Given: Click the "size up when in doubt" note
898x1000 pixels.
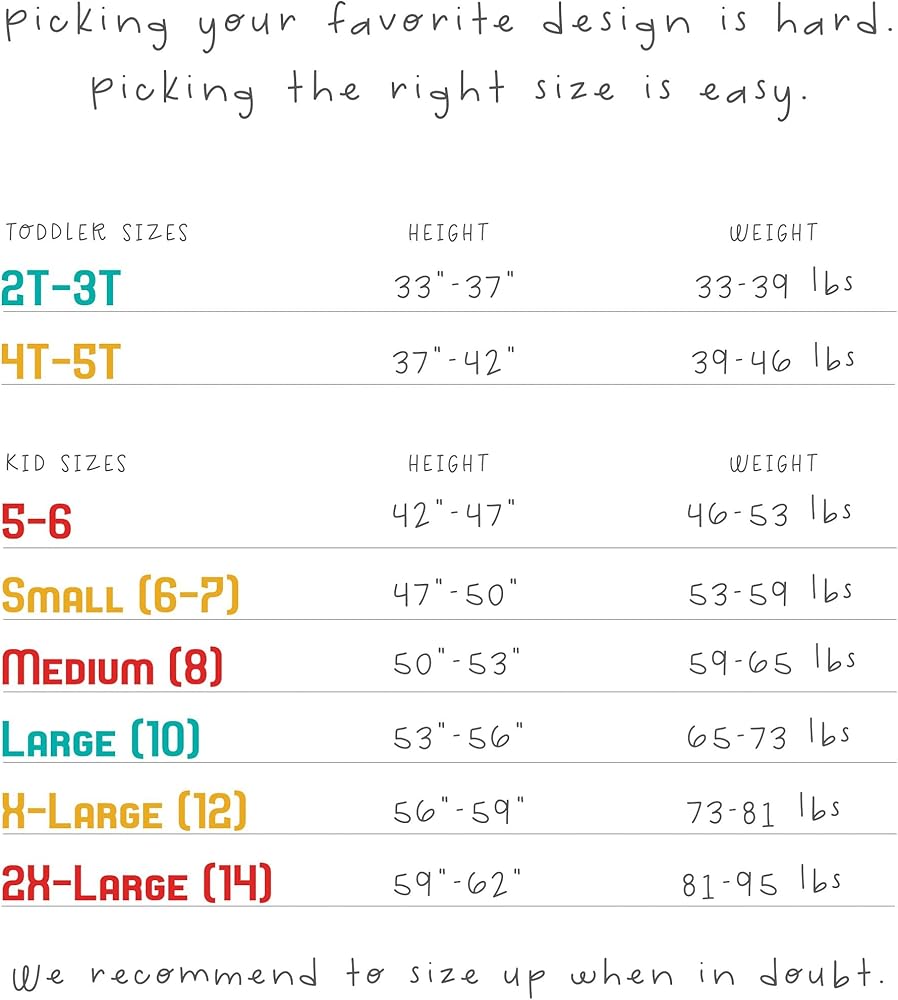Looking at the screenshot, I should tap(449, 973).
